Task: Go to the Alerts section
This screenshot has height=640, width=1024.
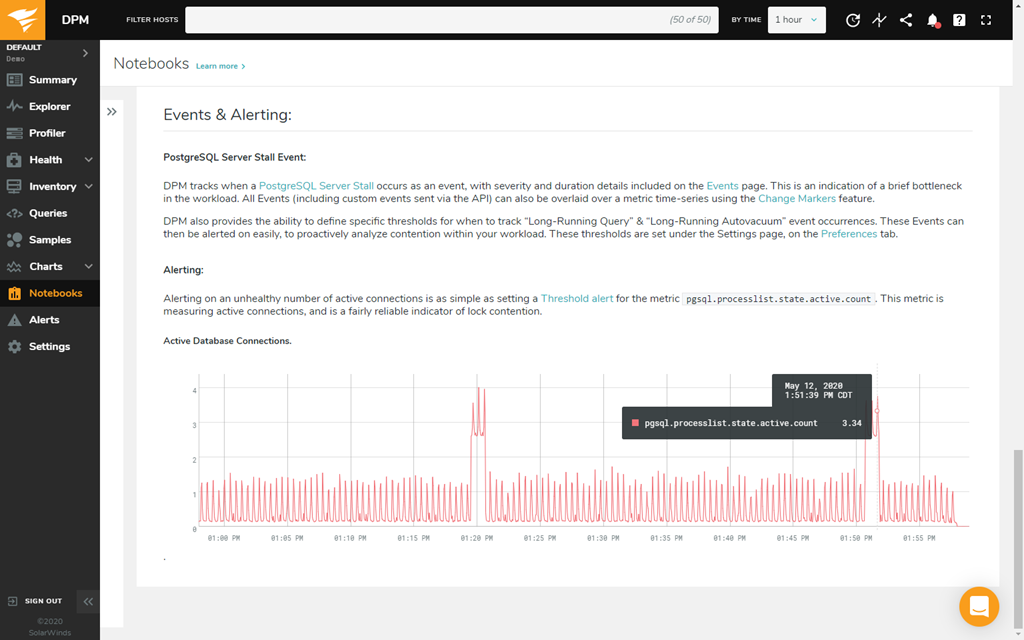Action: (x=44, y=320)
